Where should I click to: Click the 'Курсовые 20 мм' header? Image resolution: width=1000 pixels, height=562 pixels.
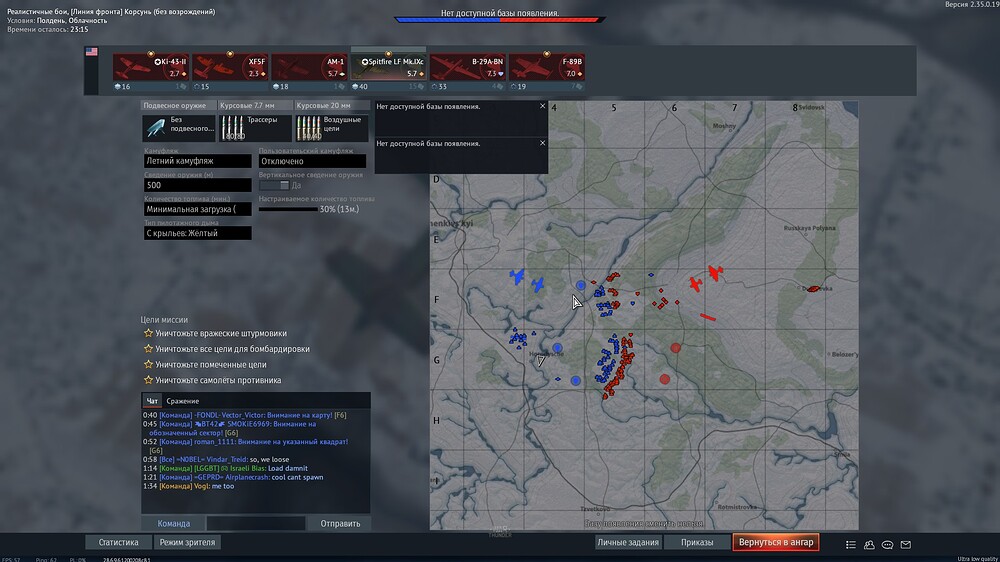click(332, 105)
